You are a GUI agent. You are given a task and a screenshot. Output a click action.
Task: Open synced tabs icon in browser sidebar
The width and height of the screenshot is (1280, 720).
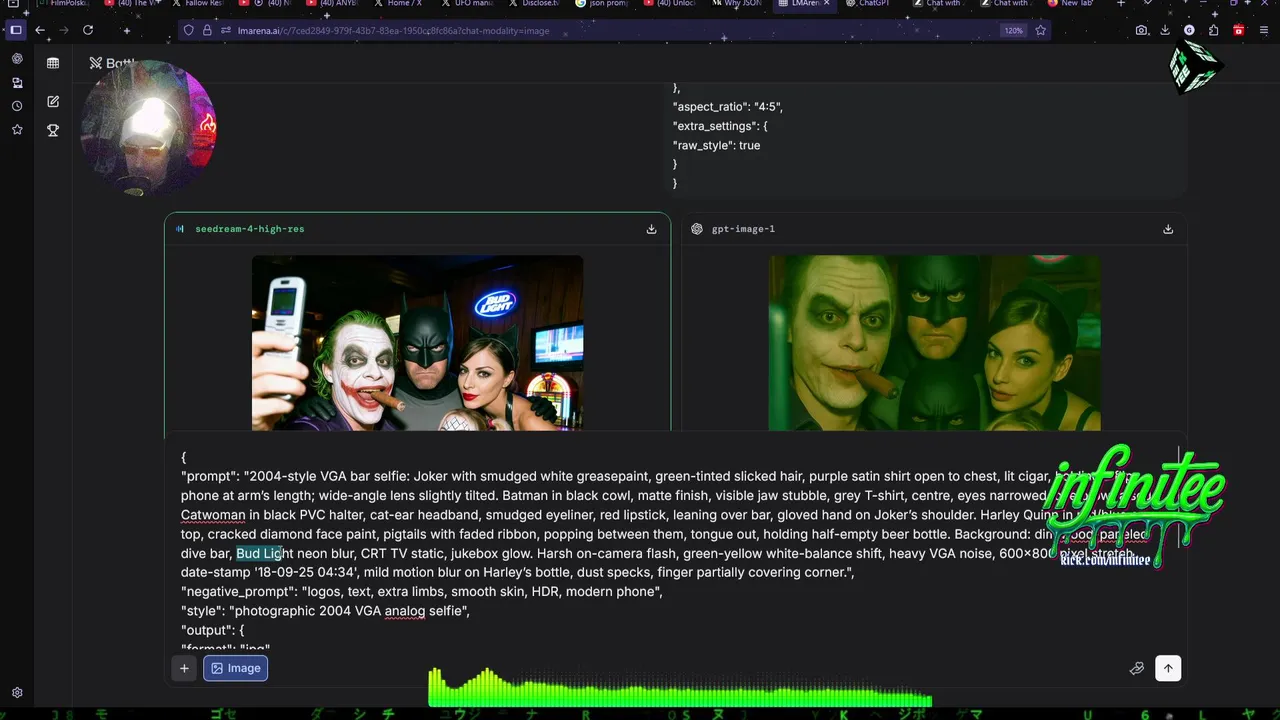tap(17, 83)
